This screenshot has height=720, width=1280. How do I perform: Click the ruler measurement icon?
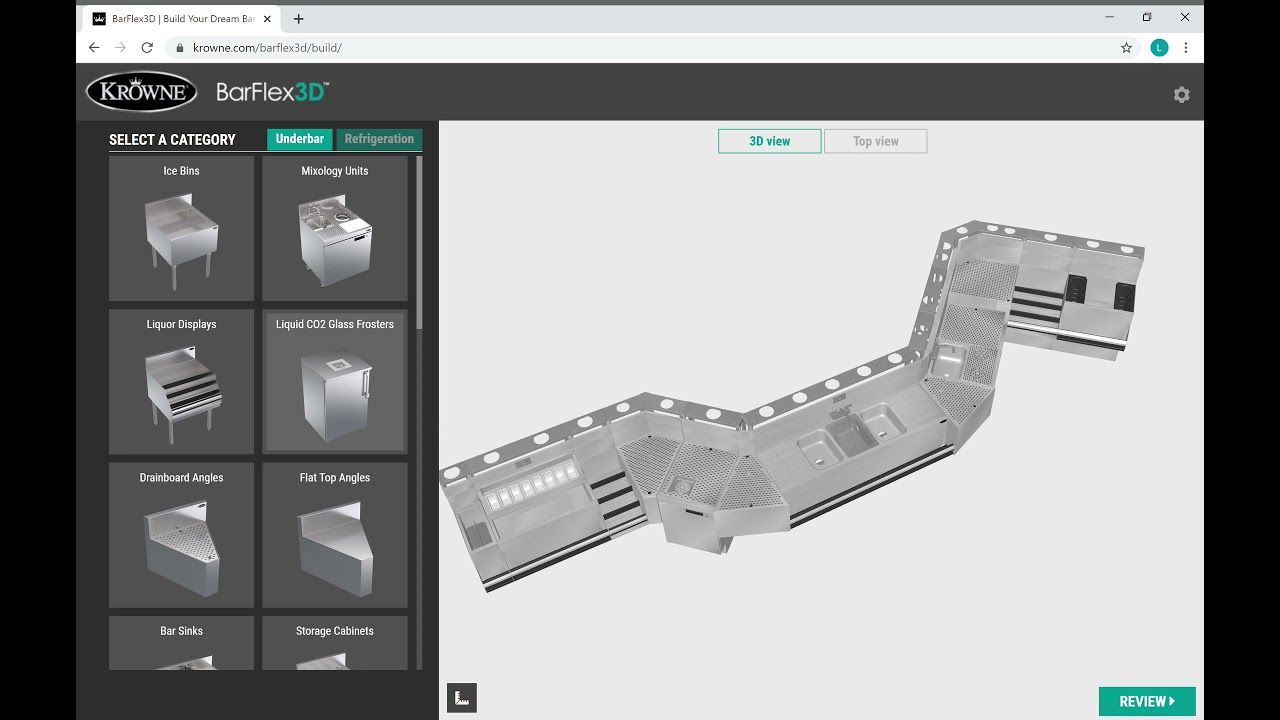(462, 698)
